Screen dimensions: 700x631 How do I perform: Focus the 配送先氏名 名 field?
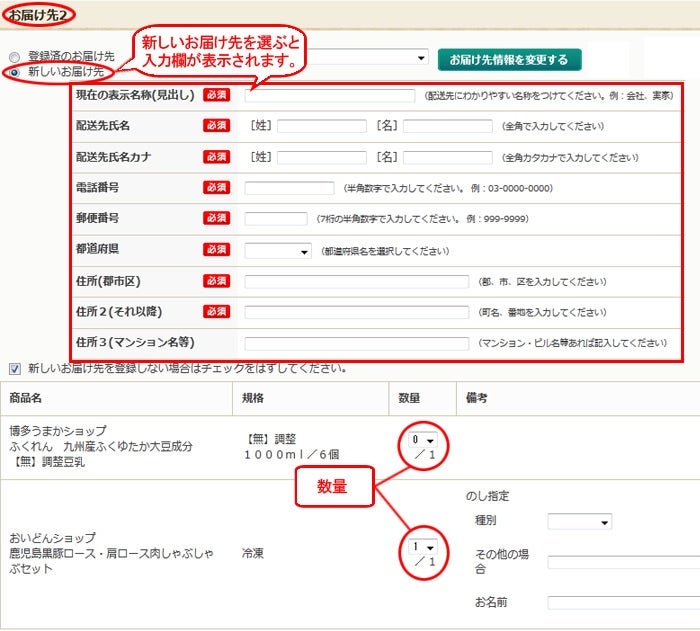pos(447,127)
